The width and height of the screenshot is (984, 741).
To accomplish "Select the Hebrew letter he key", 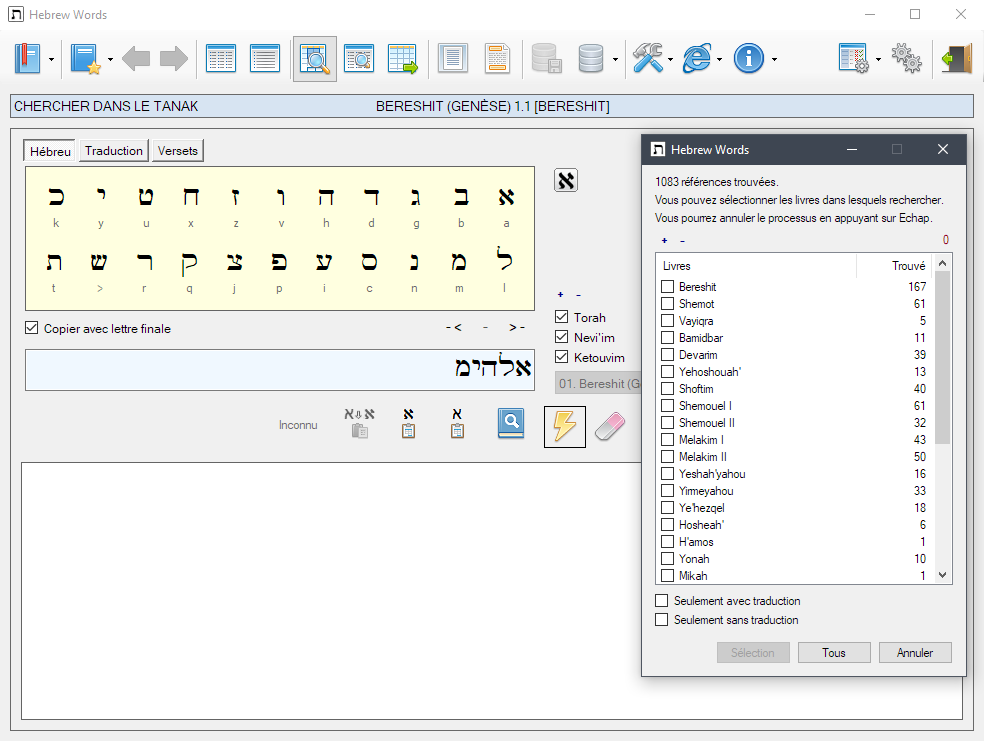I will (326, 197).
